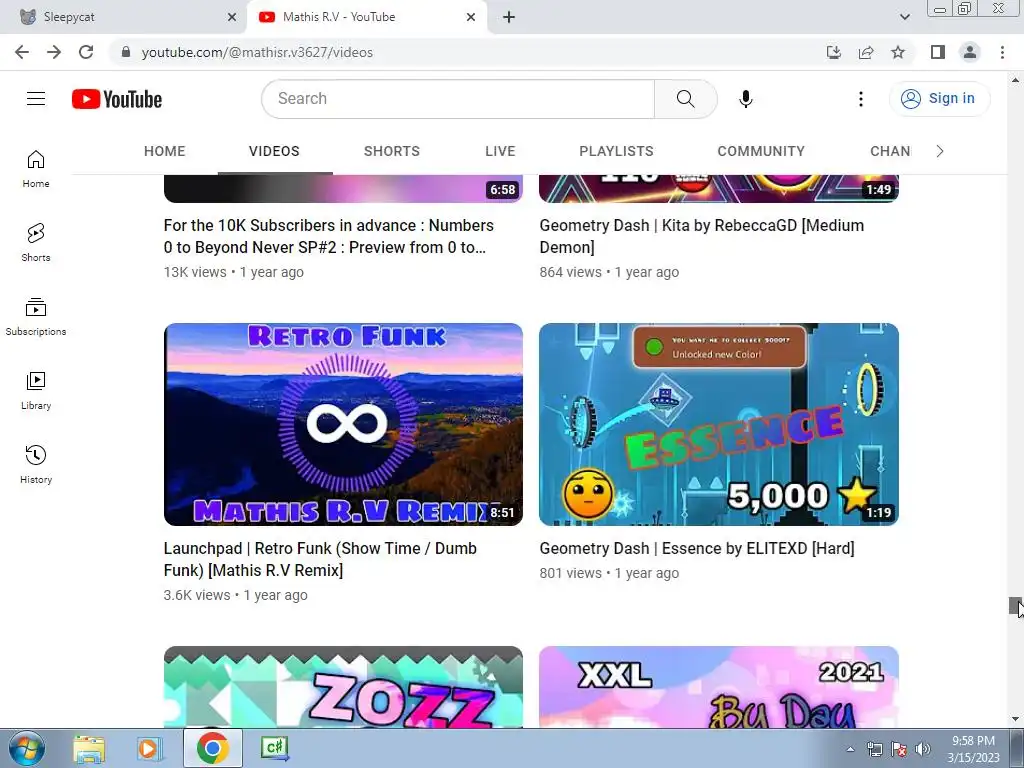Image resolution: width=1024 pixels, height=768 pixels.
Task: Open 'Geometry Dash | Kita by RebeccaGD' title
Action: point(701,236)
